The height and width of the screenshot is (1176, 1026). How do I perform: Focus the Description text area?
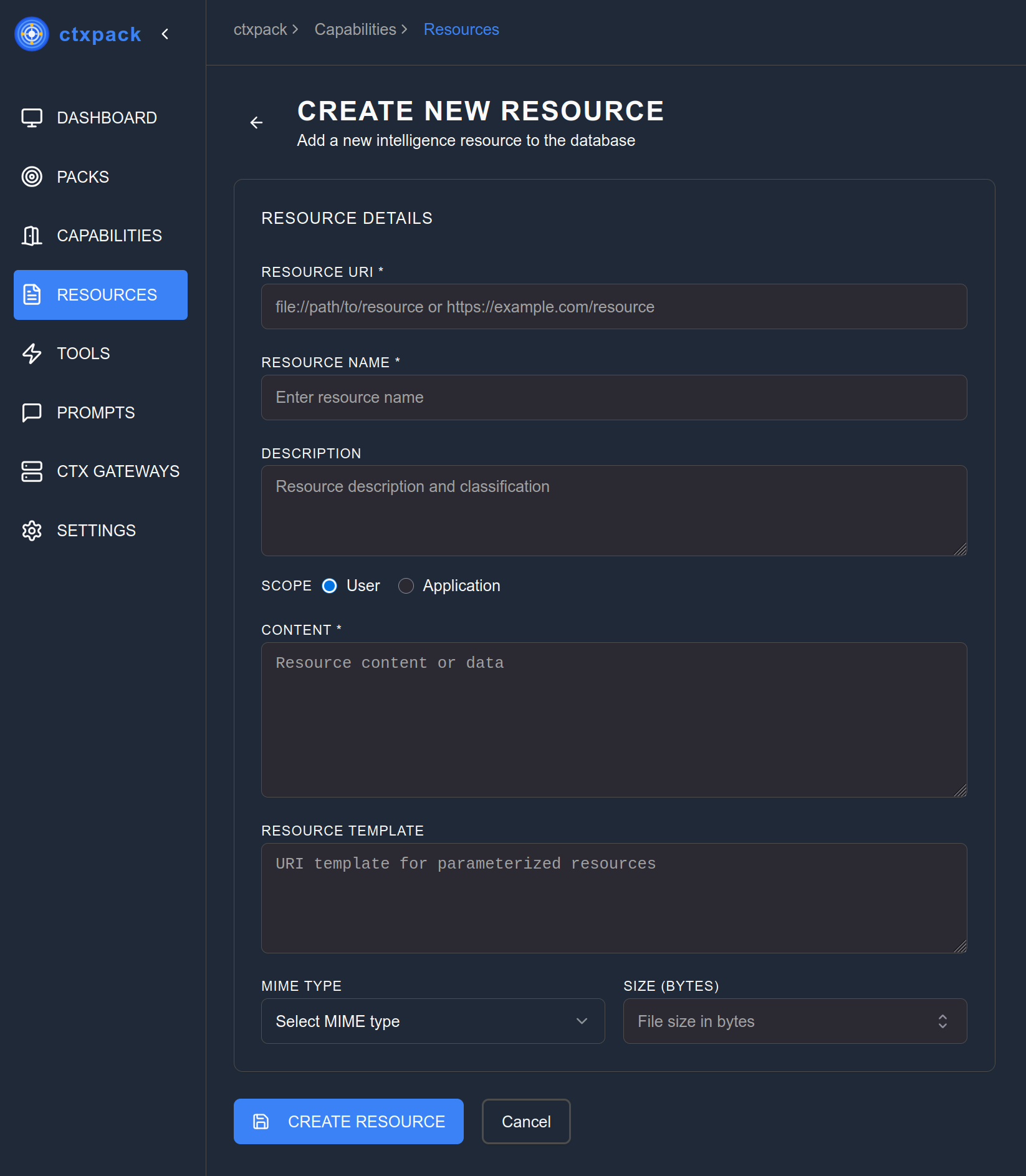tap(614, 511)
